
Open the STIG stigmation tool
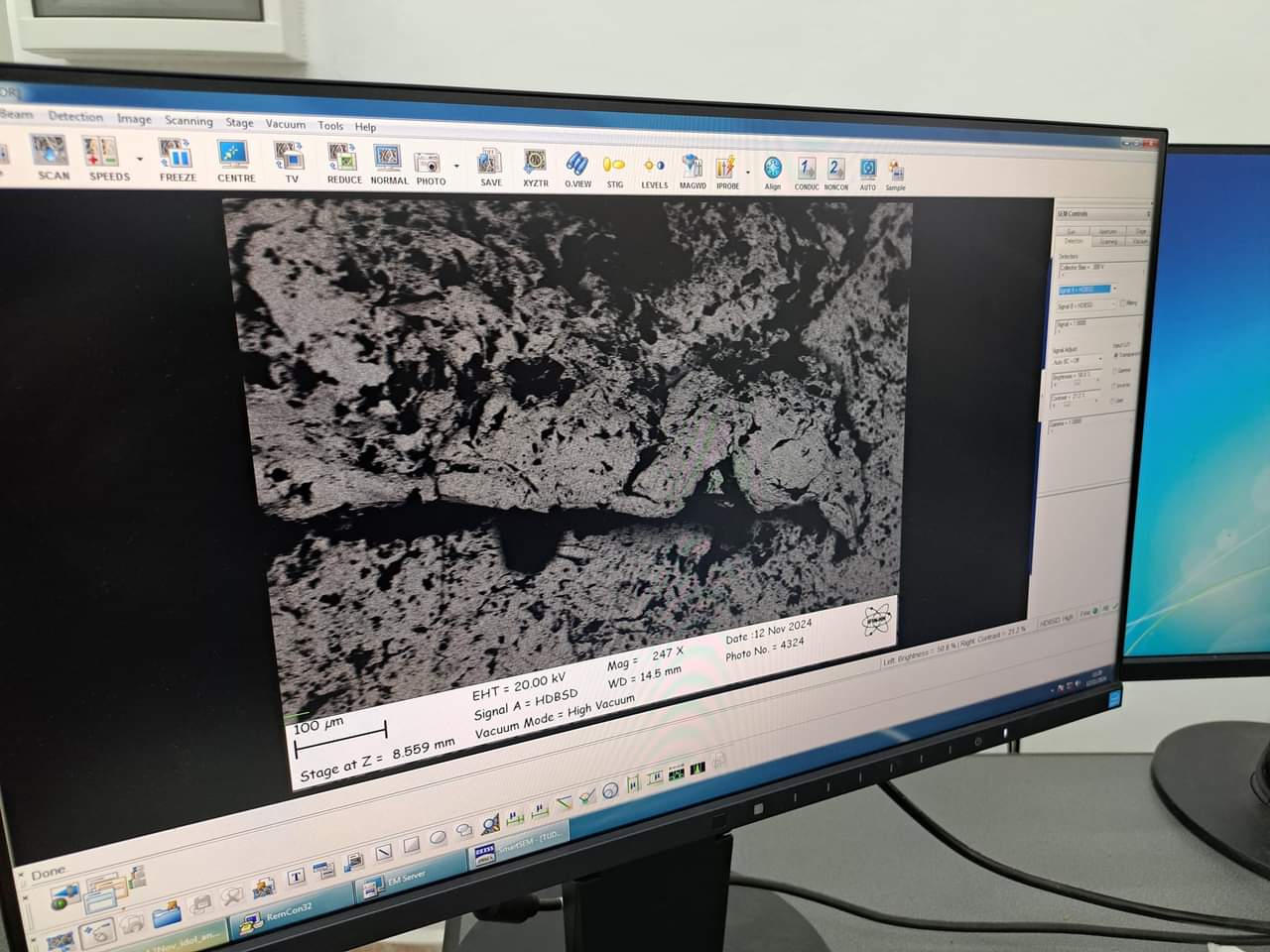(x=614, y=169)
